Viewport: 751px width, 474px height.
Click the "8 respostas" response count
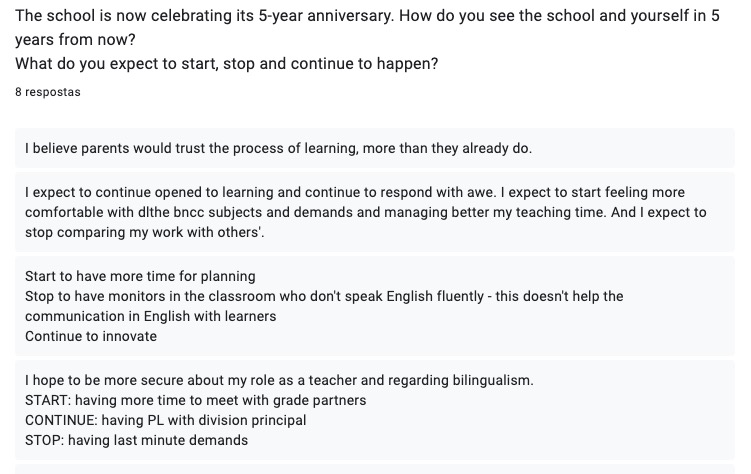48,92
